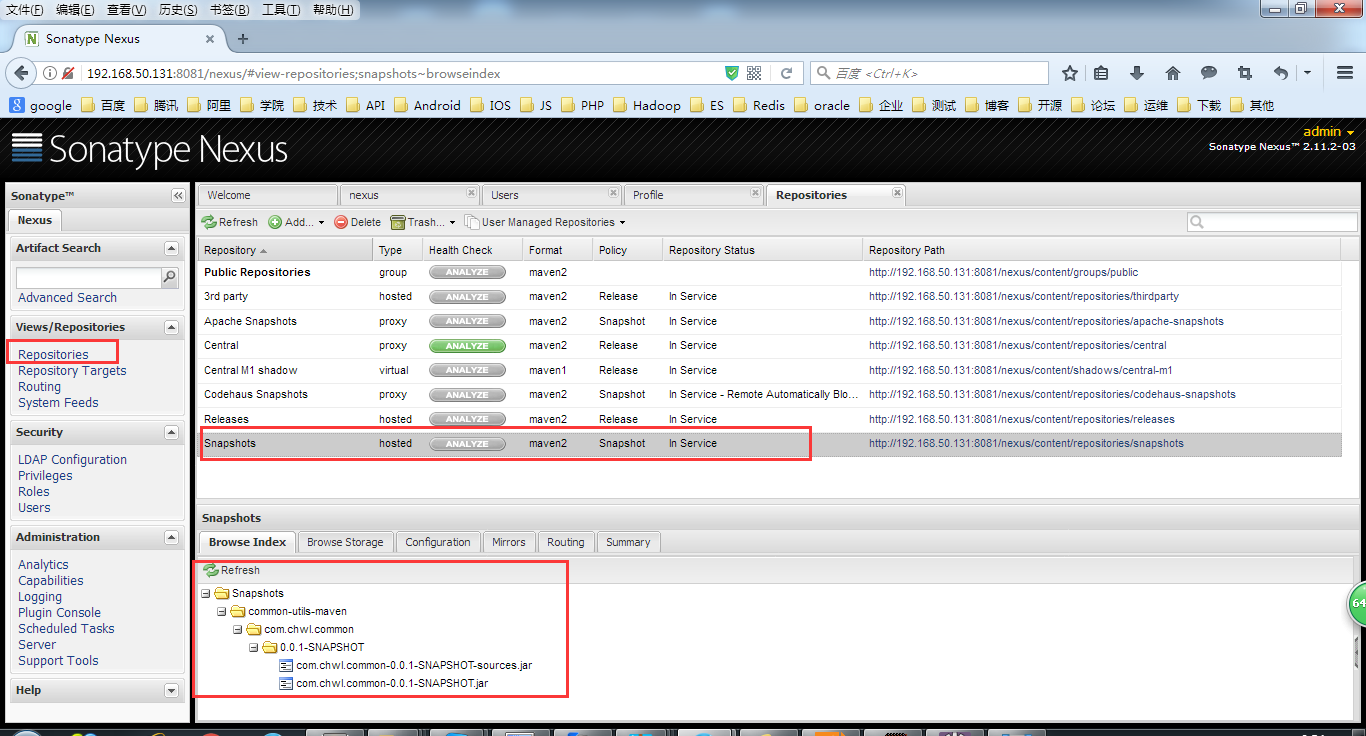The height and width of the screenshot is (736, 1366).
Task: Open the Routing tab in Snapshots panel
Action: point(565,542)
